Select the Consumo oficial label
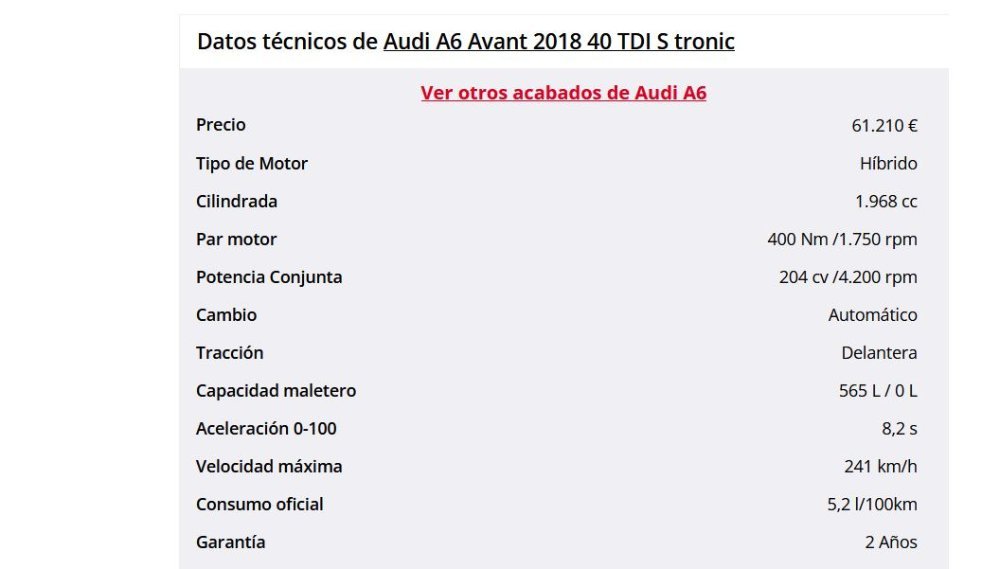The height and width of the screenshot is (569, 1000). point(260,504)
